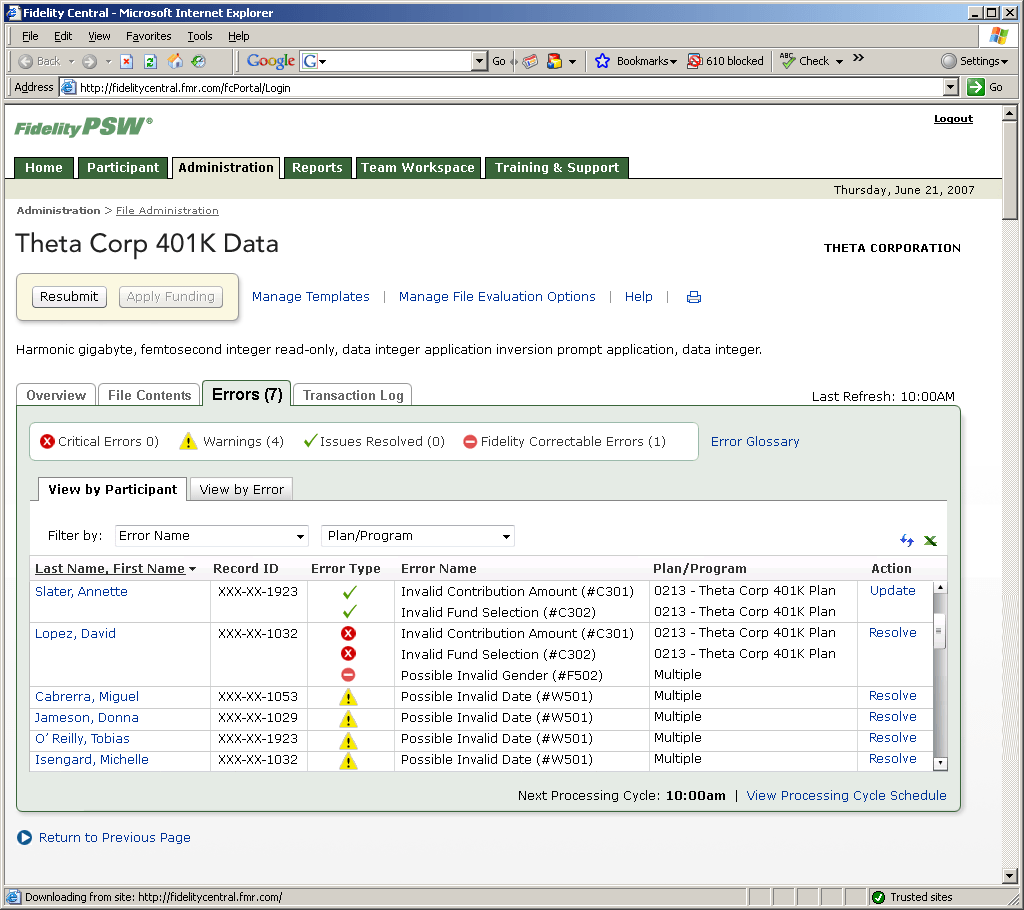
Task: Click the red Critical Errors X icon
Action: coord(47,442)
